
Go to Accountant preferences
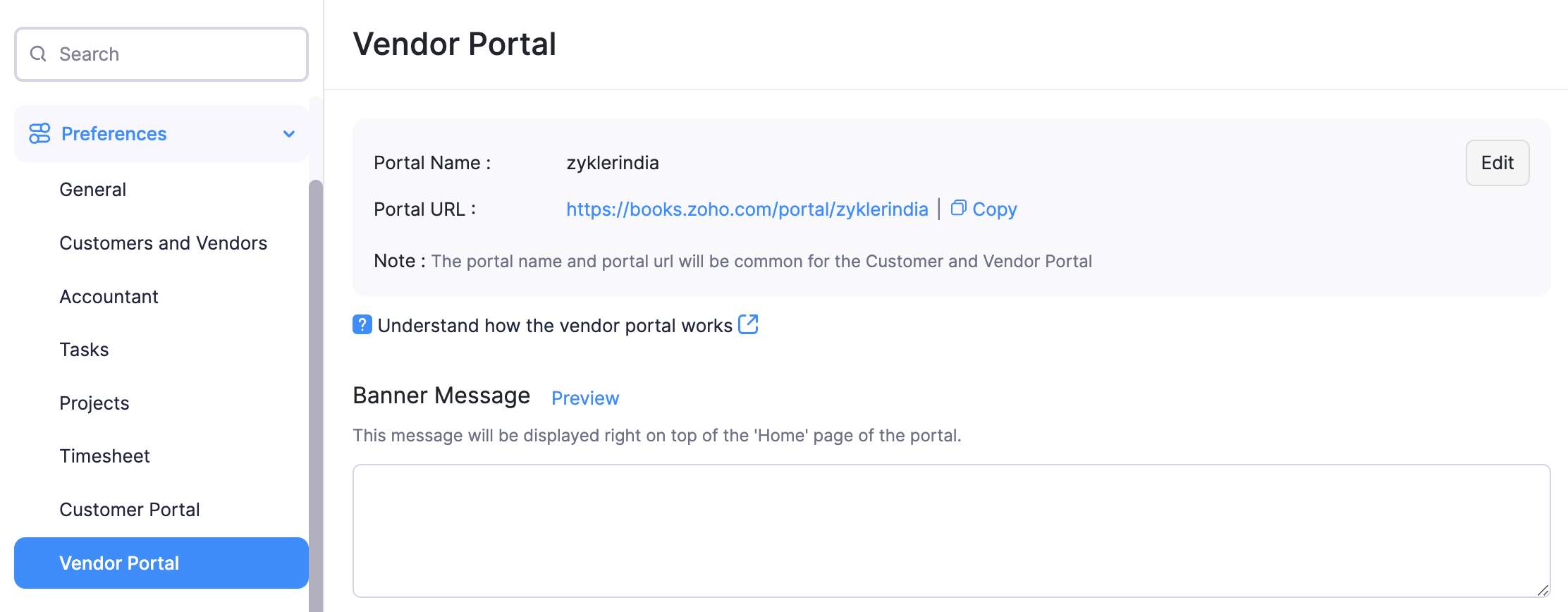coord(109,297)
